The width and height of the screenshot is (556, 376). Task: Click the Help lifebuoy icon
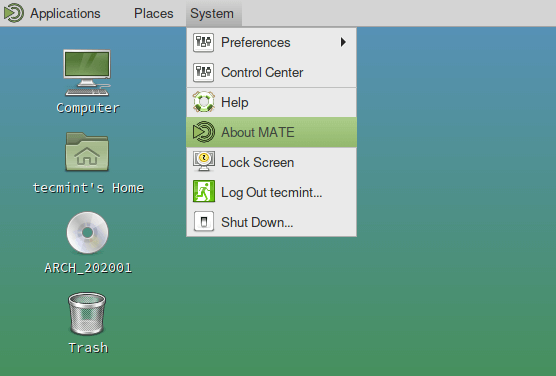pyautogui.click(x=204, y=102)
